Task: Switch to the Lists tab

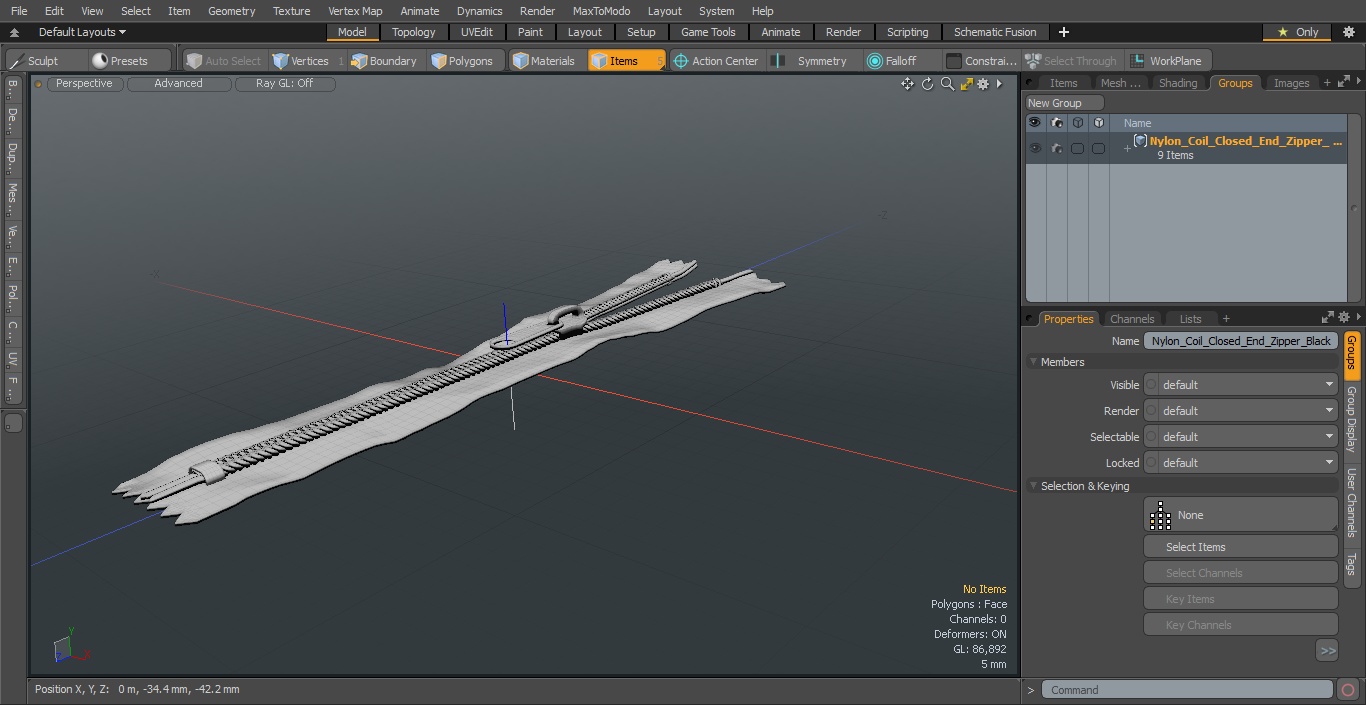Action: (1190, 319)
